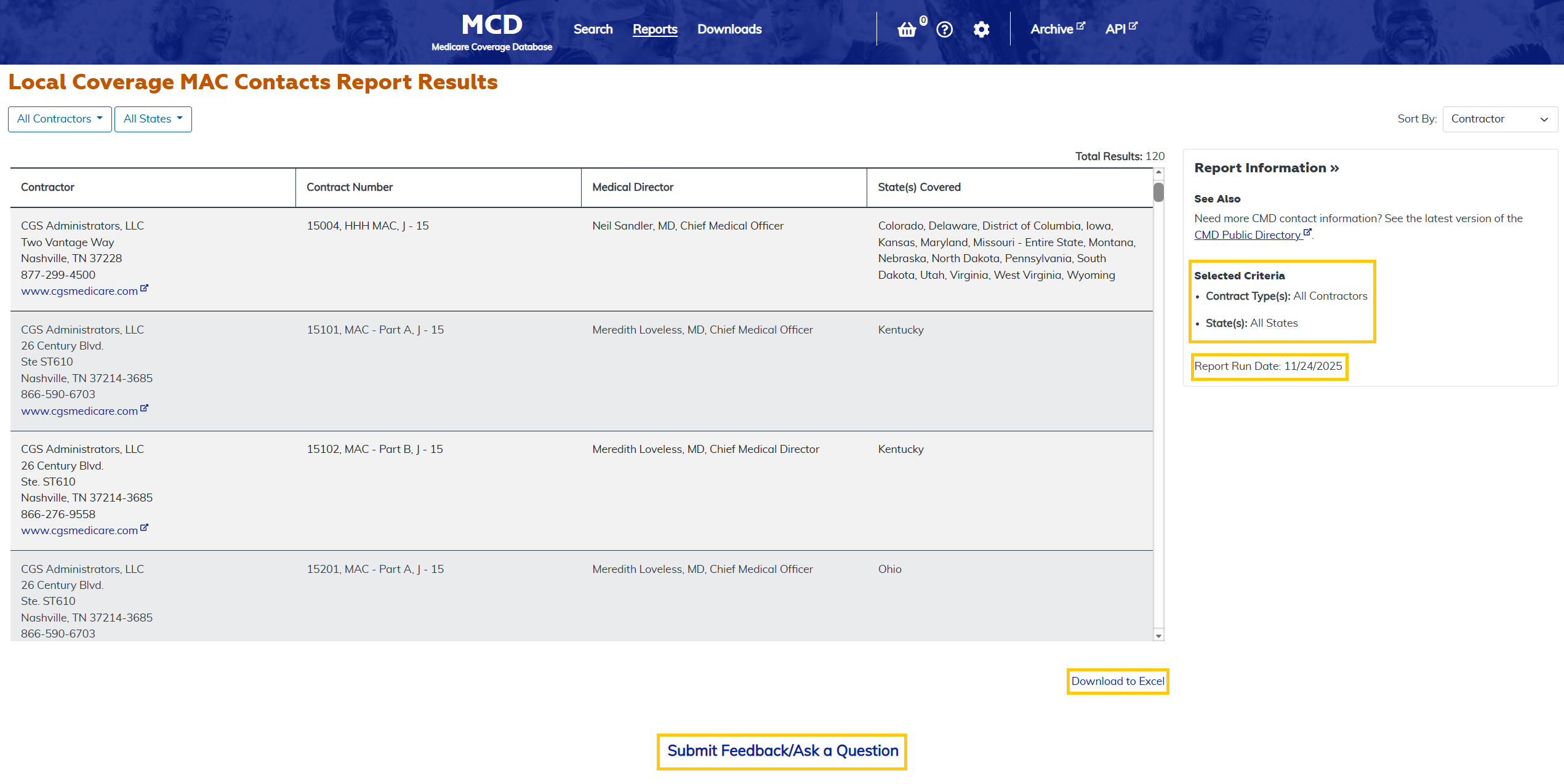Click the results table scrollbar thumb
This screenshot has height=784, width=1564.
[x=1158, y=192]
